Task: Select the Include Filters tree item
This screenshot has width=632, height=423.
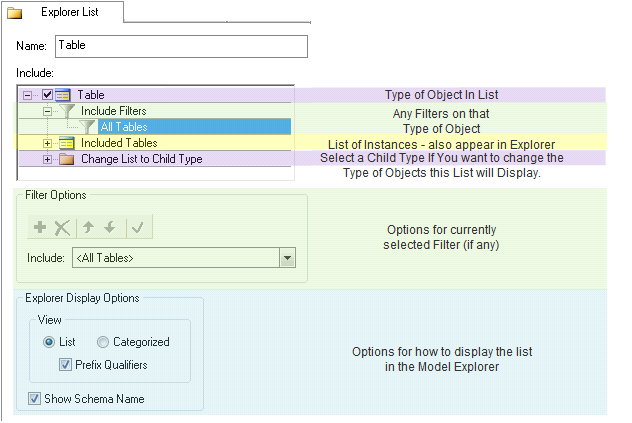Action: click(113, 111)
